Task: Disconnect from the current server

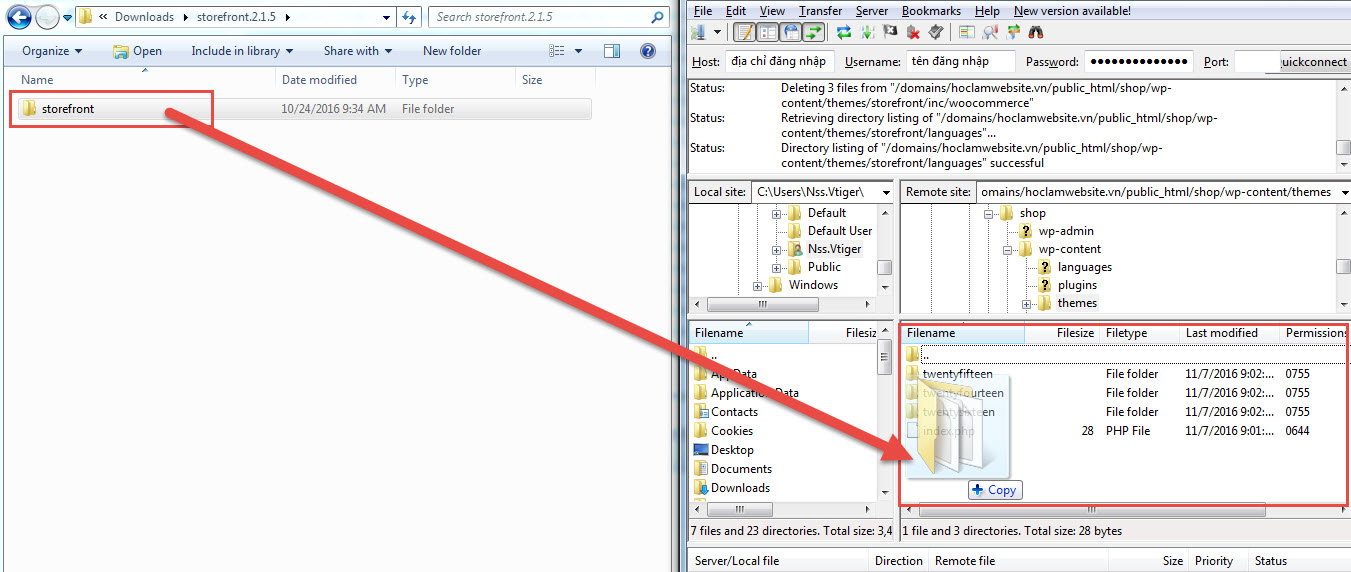Action: pos(913,32)
